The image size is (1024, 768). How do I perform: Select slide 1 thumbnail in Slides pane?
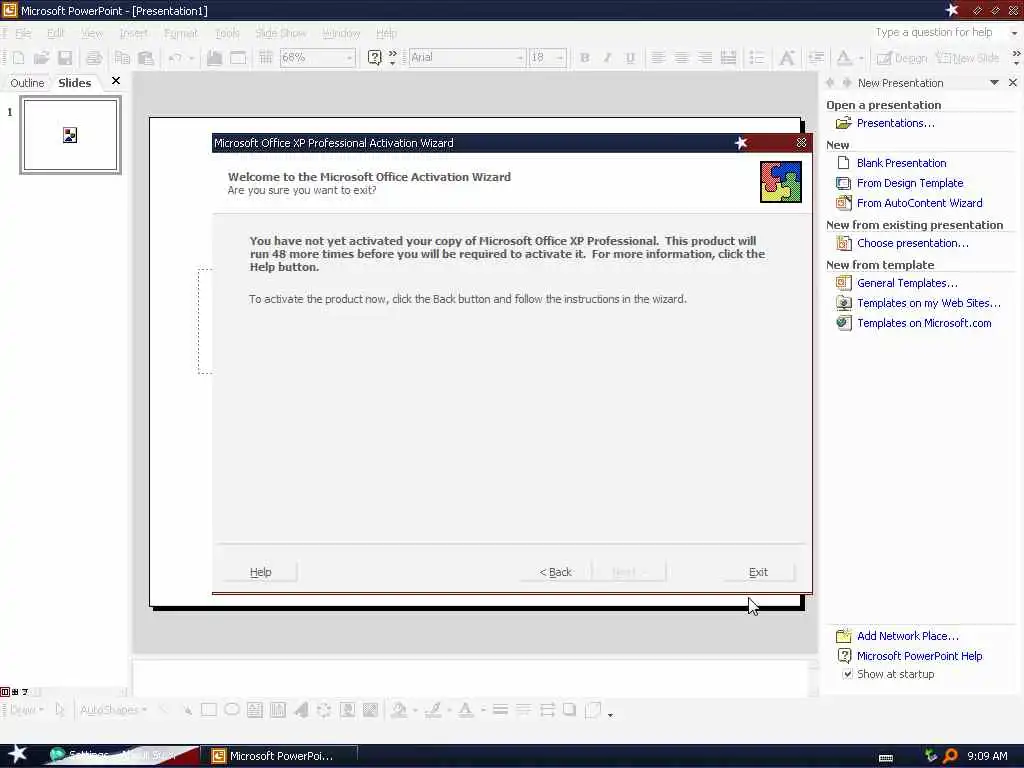point(71,135)
